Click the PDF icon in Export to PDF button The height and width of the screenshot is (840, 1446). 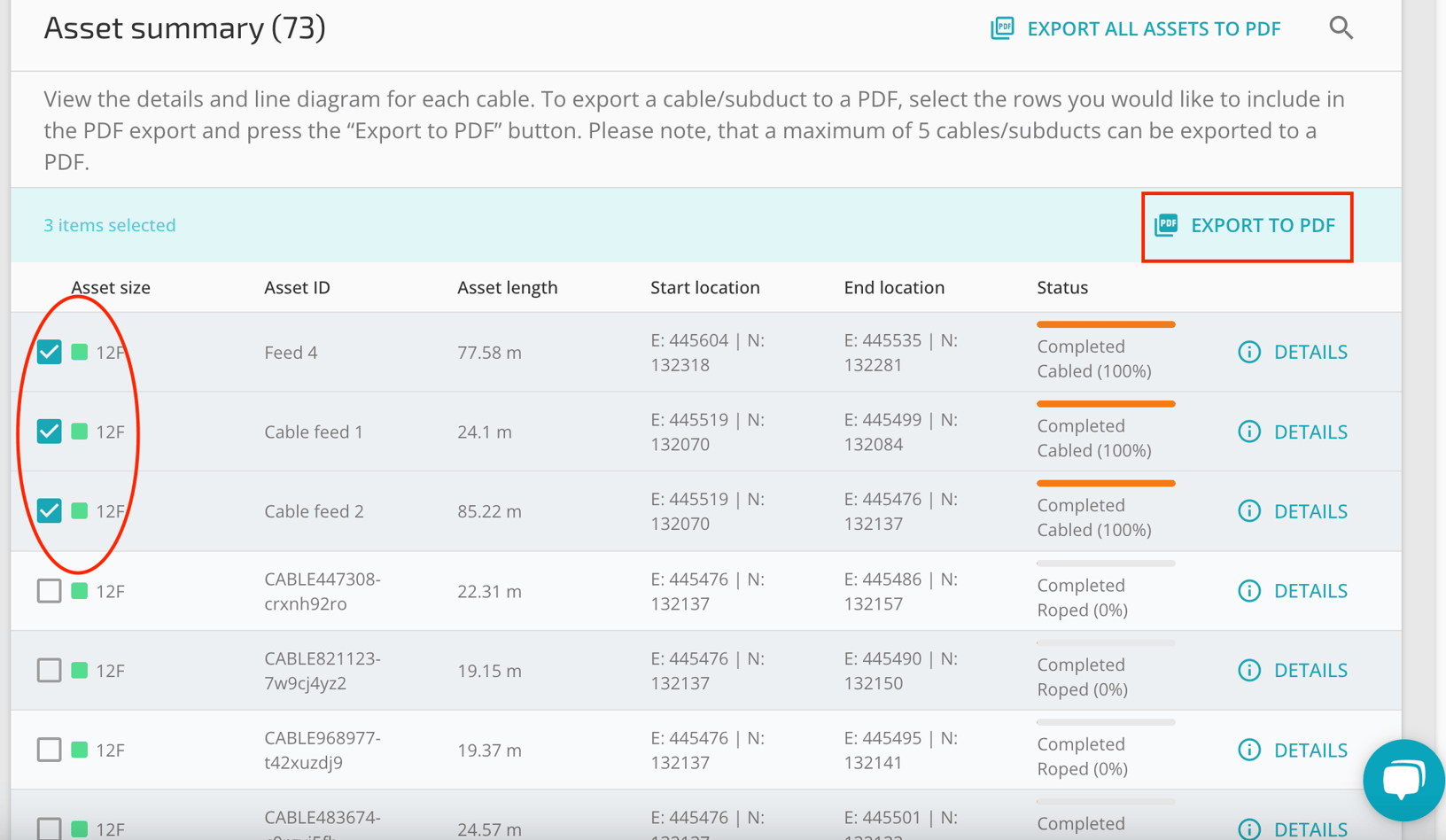point(1166,225)
